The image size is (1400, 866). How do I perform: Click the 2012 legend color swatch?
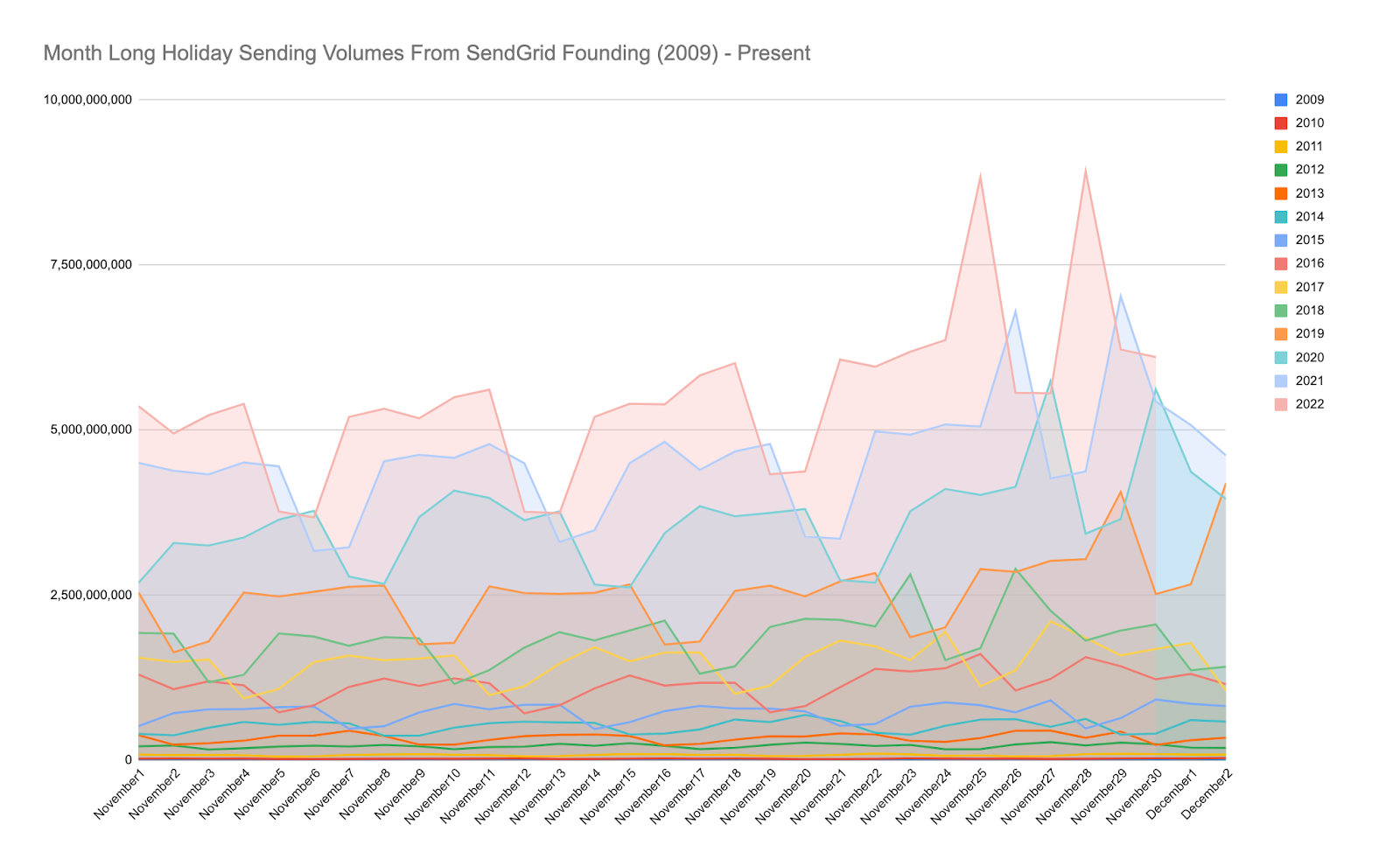click(1281, 170)
